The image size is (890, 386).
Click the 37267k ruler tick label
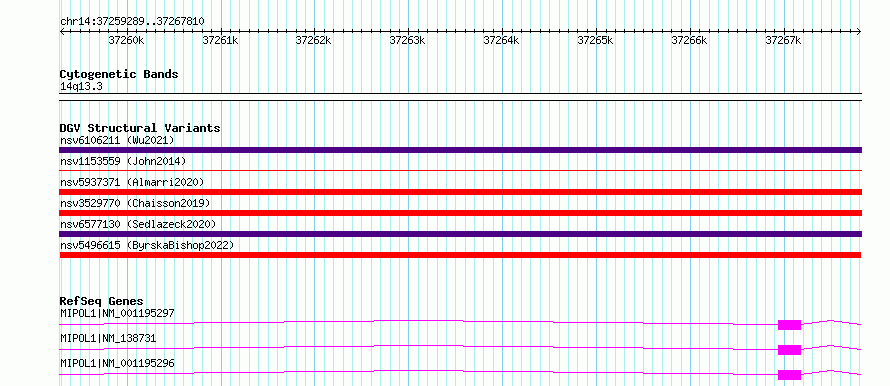784,40
